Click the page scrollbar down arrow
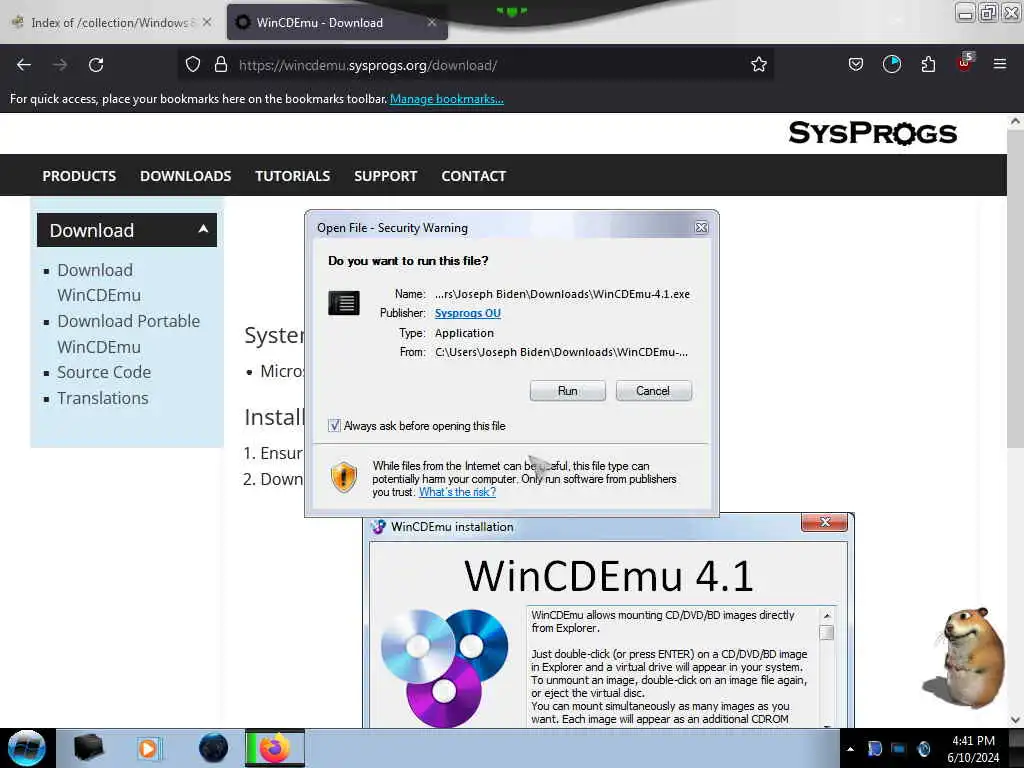 tap(1015, 720)
